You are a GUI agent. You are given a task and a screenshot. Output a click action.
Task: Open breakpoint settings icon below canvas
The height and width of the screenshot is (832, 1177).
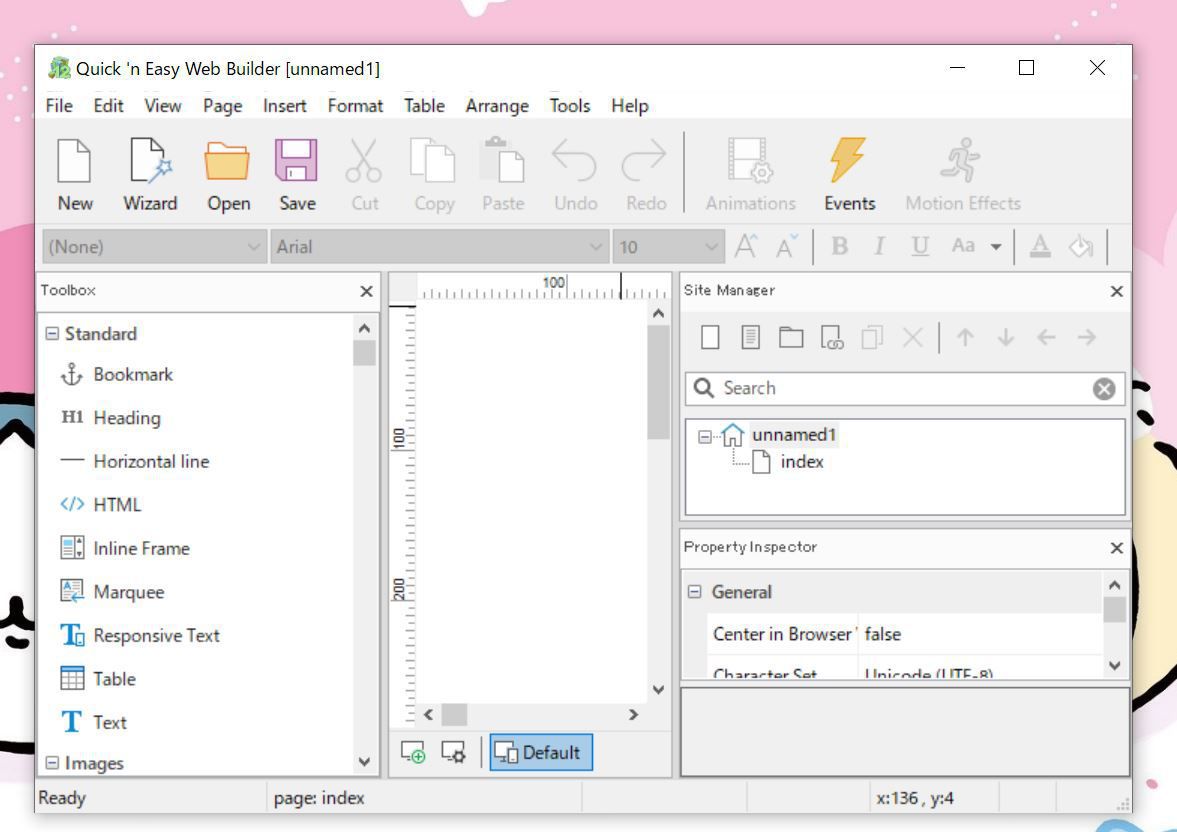tap(453, 752)
